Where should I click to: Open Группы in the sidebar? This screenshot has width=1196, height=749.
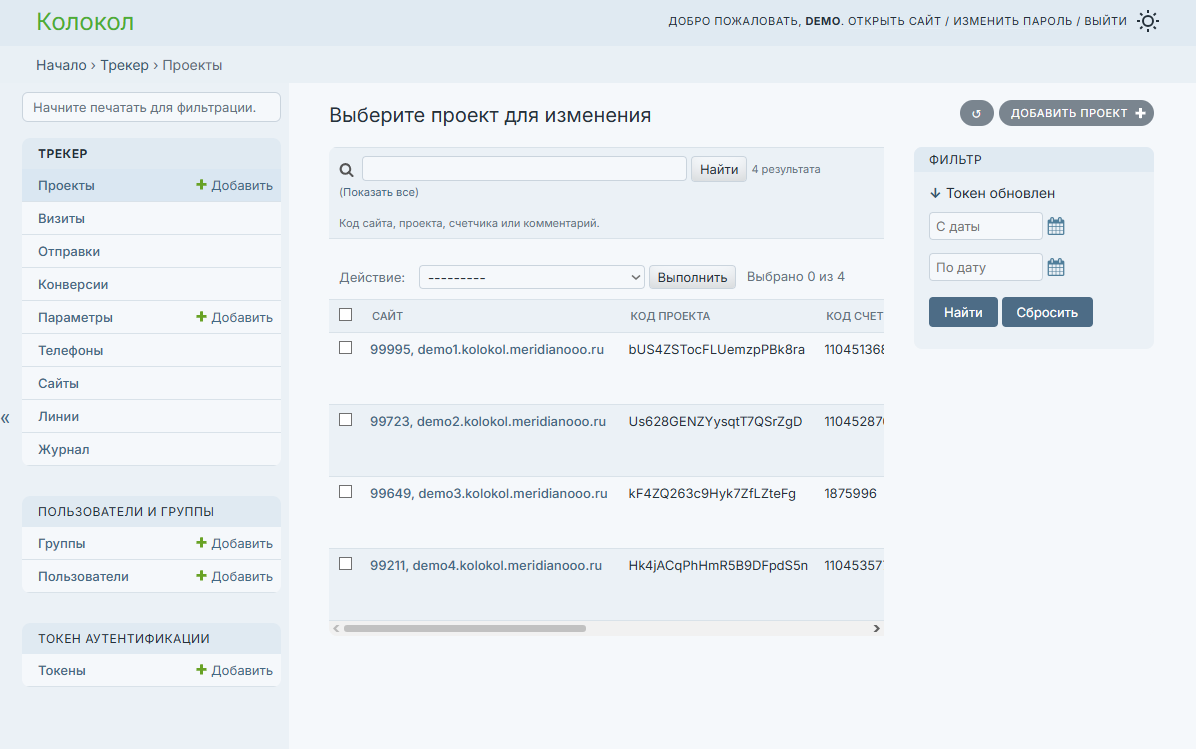click(62, 544)
